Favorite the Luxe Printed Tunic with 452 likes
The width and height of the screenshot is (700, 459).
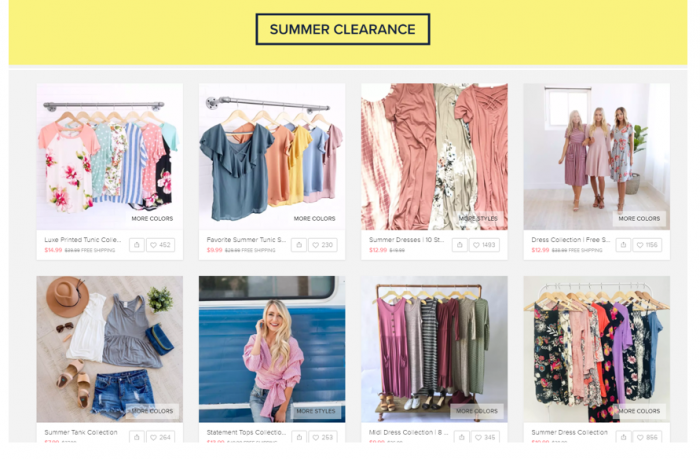point(160,245)
